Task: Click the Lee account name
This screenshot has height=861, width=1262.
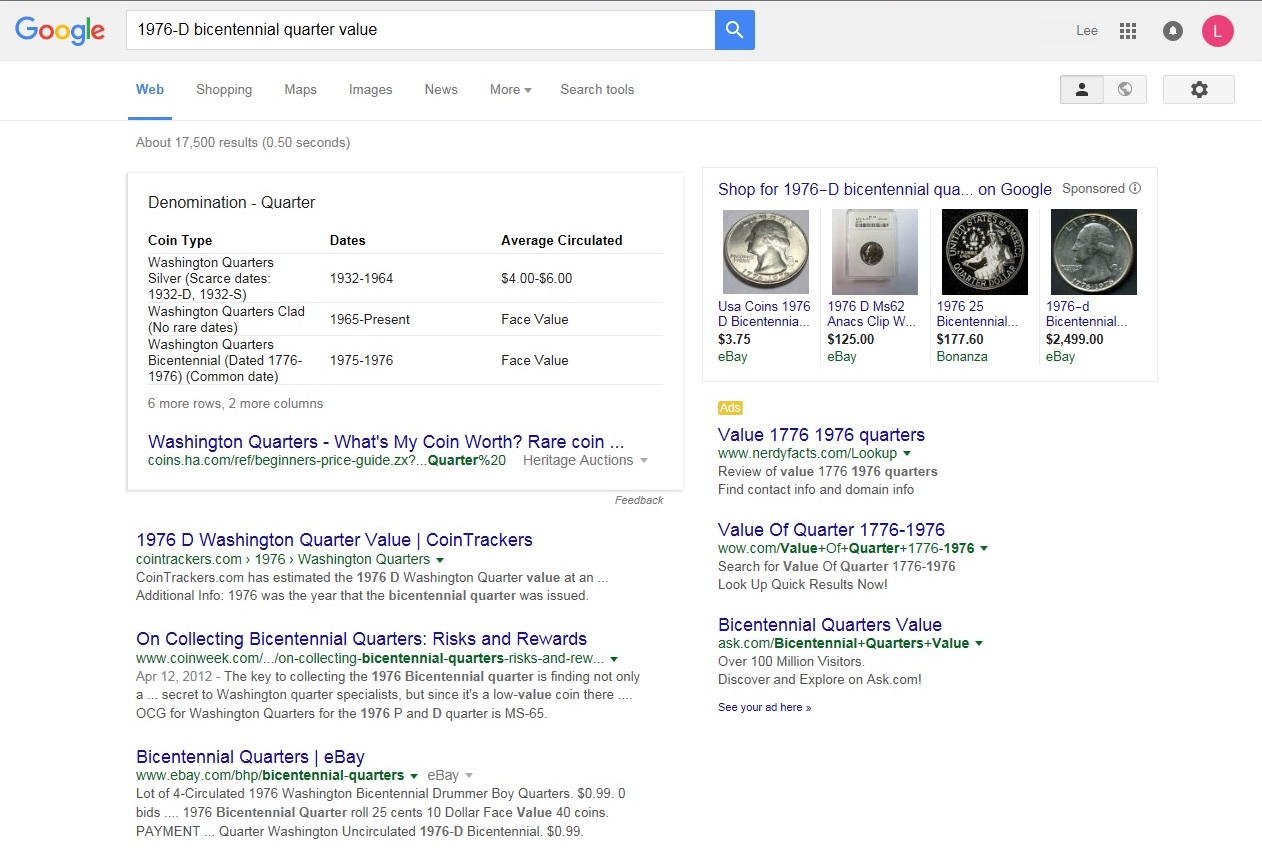Action: (x=1087, y=31)
